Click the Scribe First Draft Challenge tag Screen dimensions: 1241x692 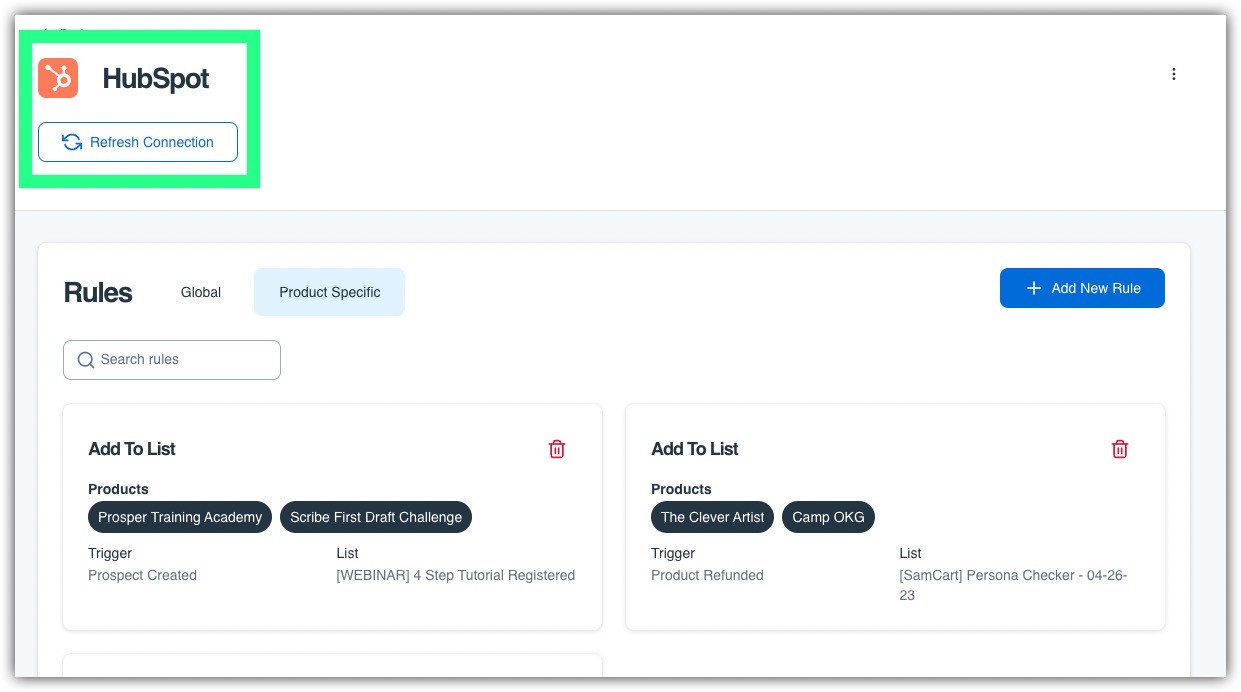(376, 517)
